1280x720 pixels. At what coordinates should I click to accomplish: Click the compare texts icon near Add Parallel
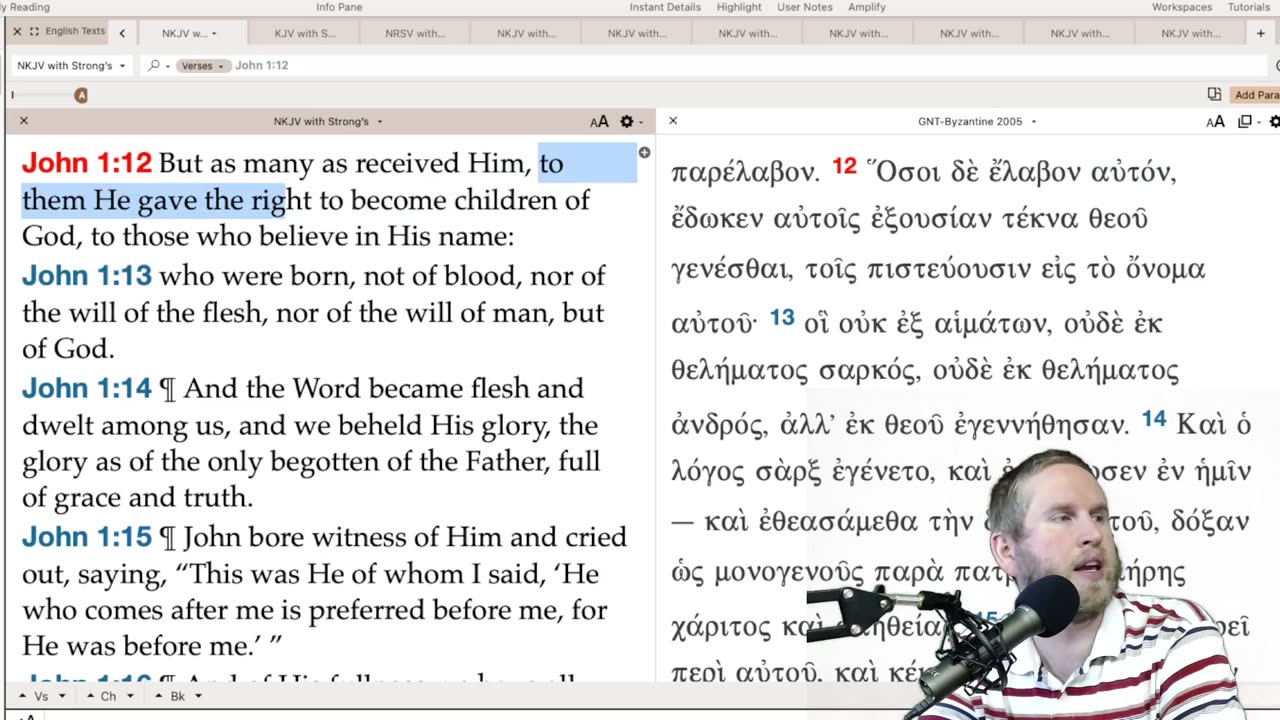click(x=1214, y=95)
